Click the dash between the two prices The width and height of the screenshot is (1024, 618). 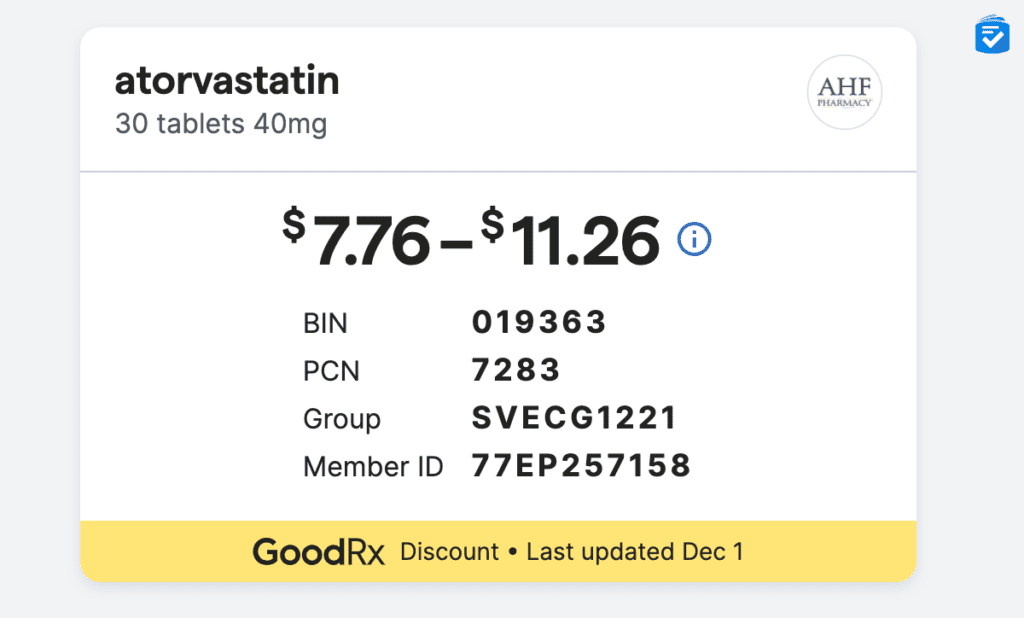456,245
